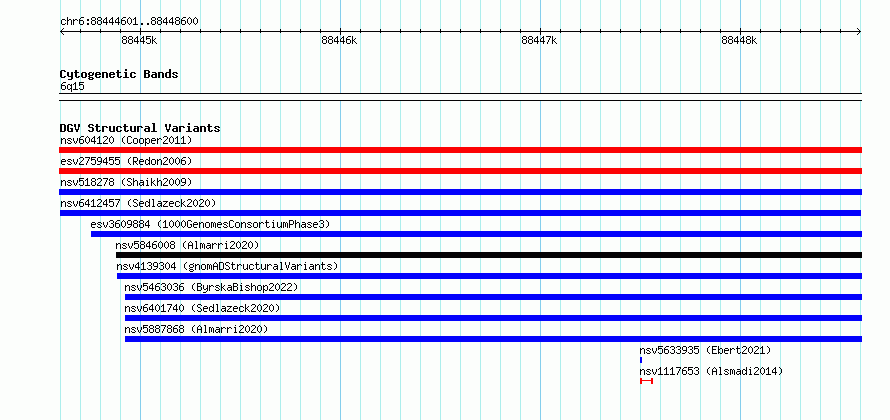Click the Cytogenetic Bands track title

tap(119, 74)
